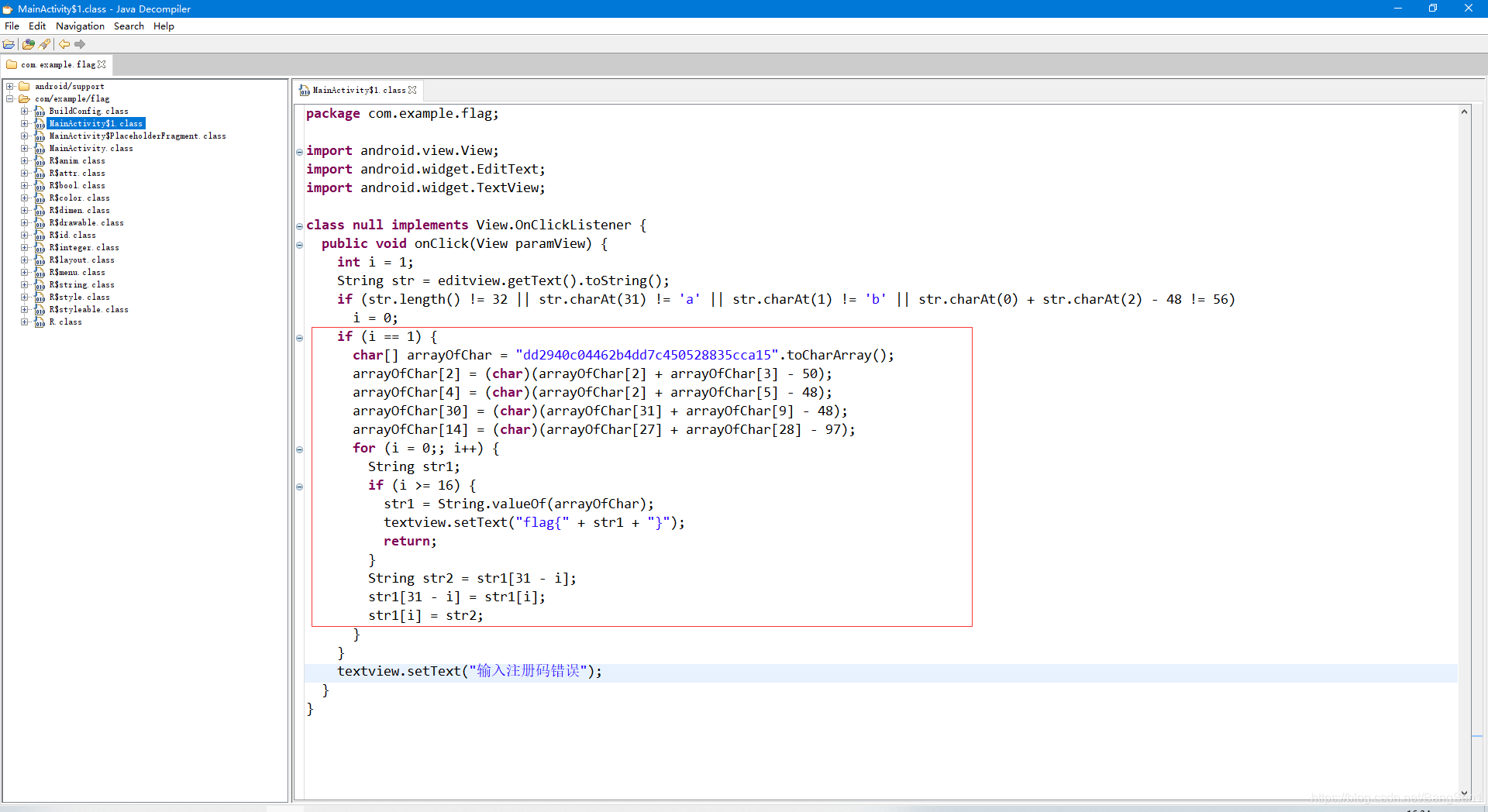Click the R$layout.class file icon

(x=40, y=260)
